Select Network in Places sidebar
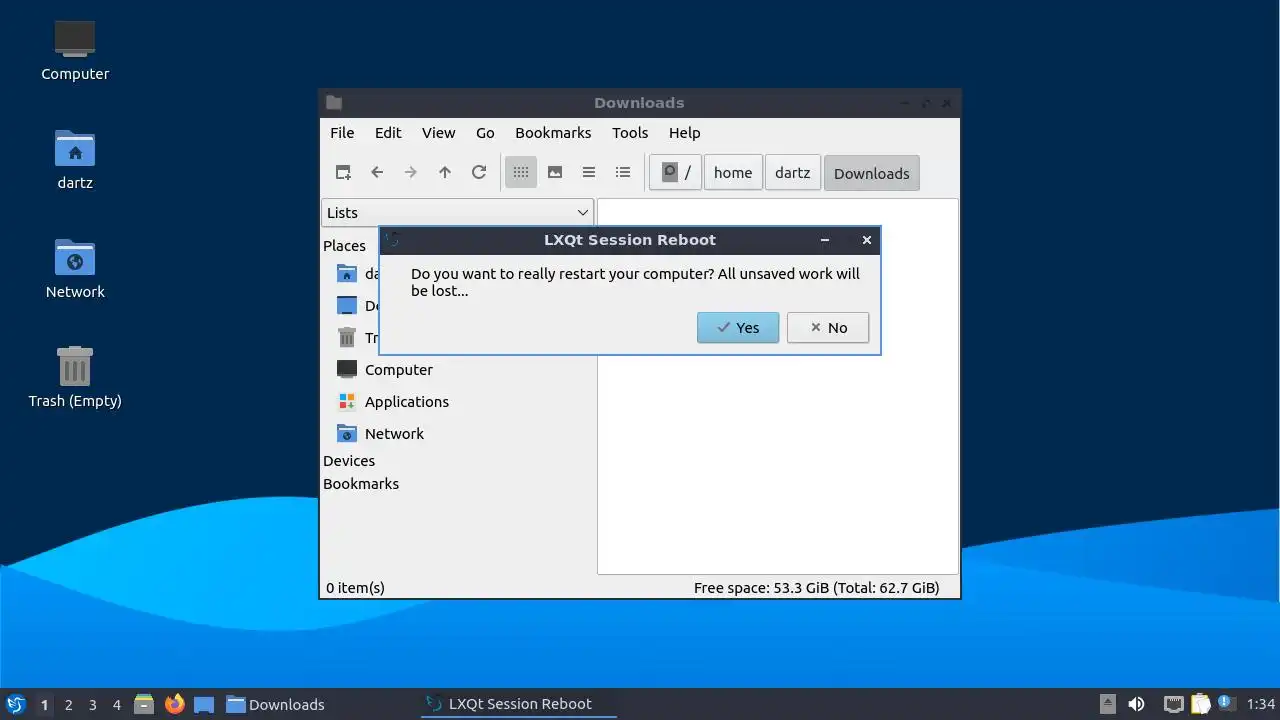The width and height of the screenshot is (1280, 720). [x=394, y=434]
